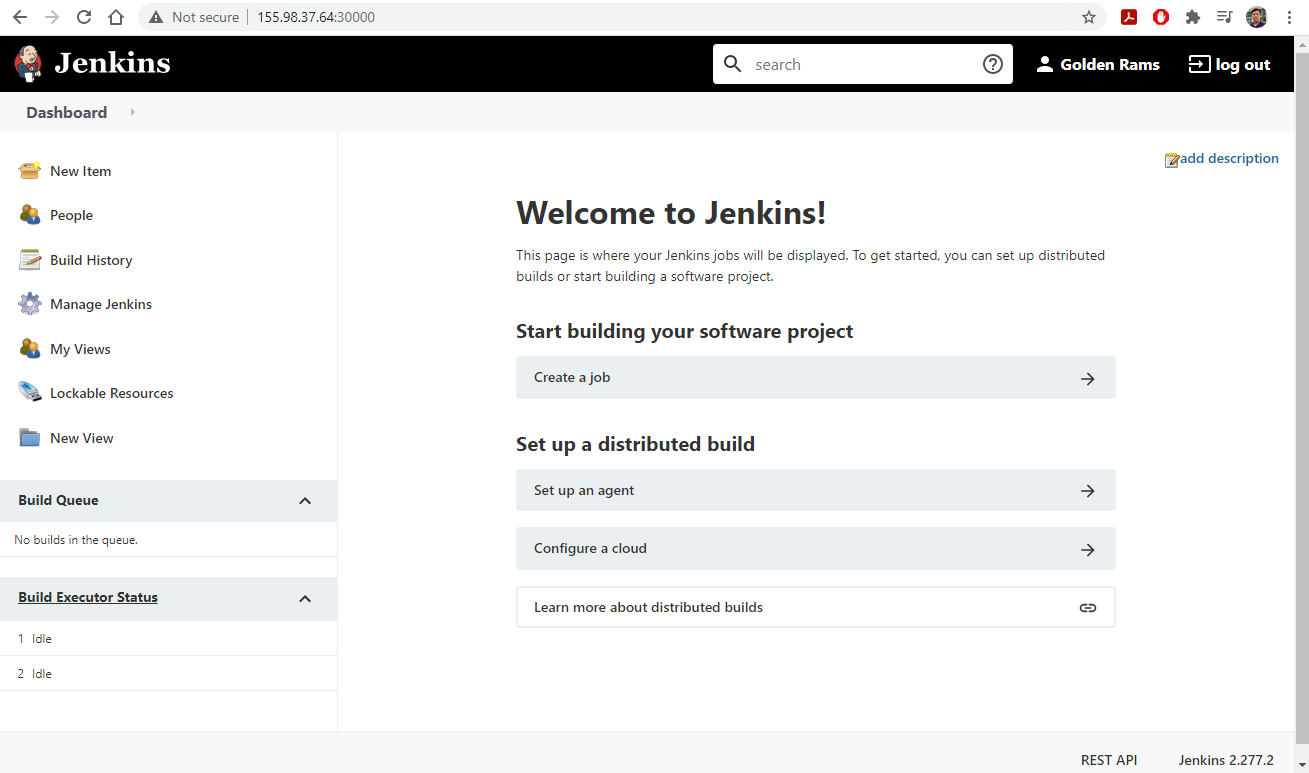
Task: Click the search help question mark icon
Action: pos(992,64)
